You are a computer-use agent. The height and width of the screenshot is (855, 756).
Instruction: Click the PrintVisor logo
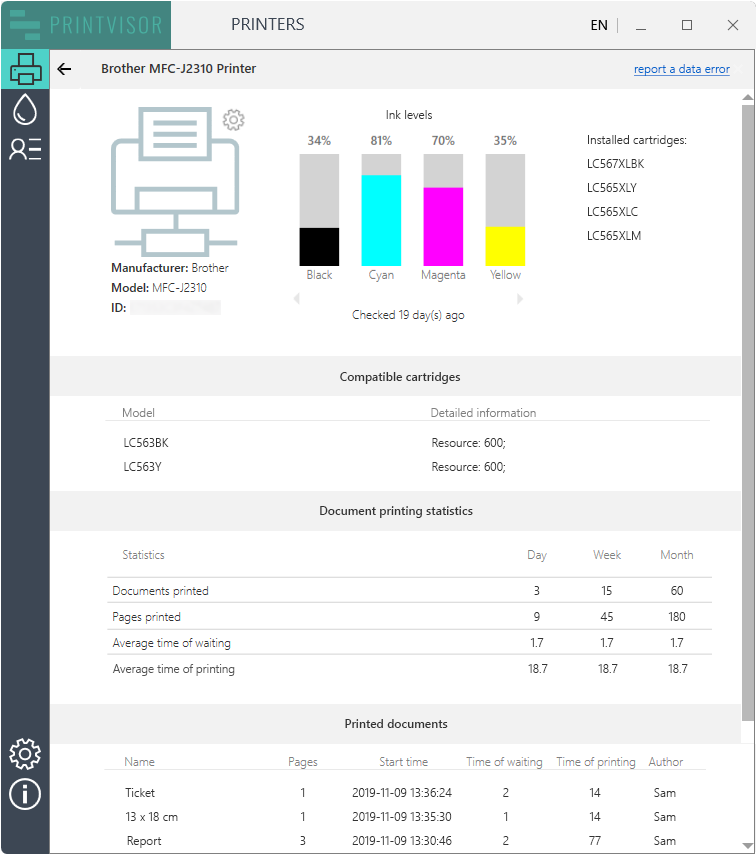coord(86,25)
